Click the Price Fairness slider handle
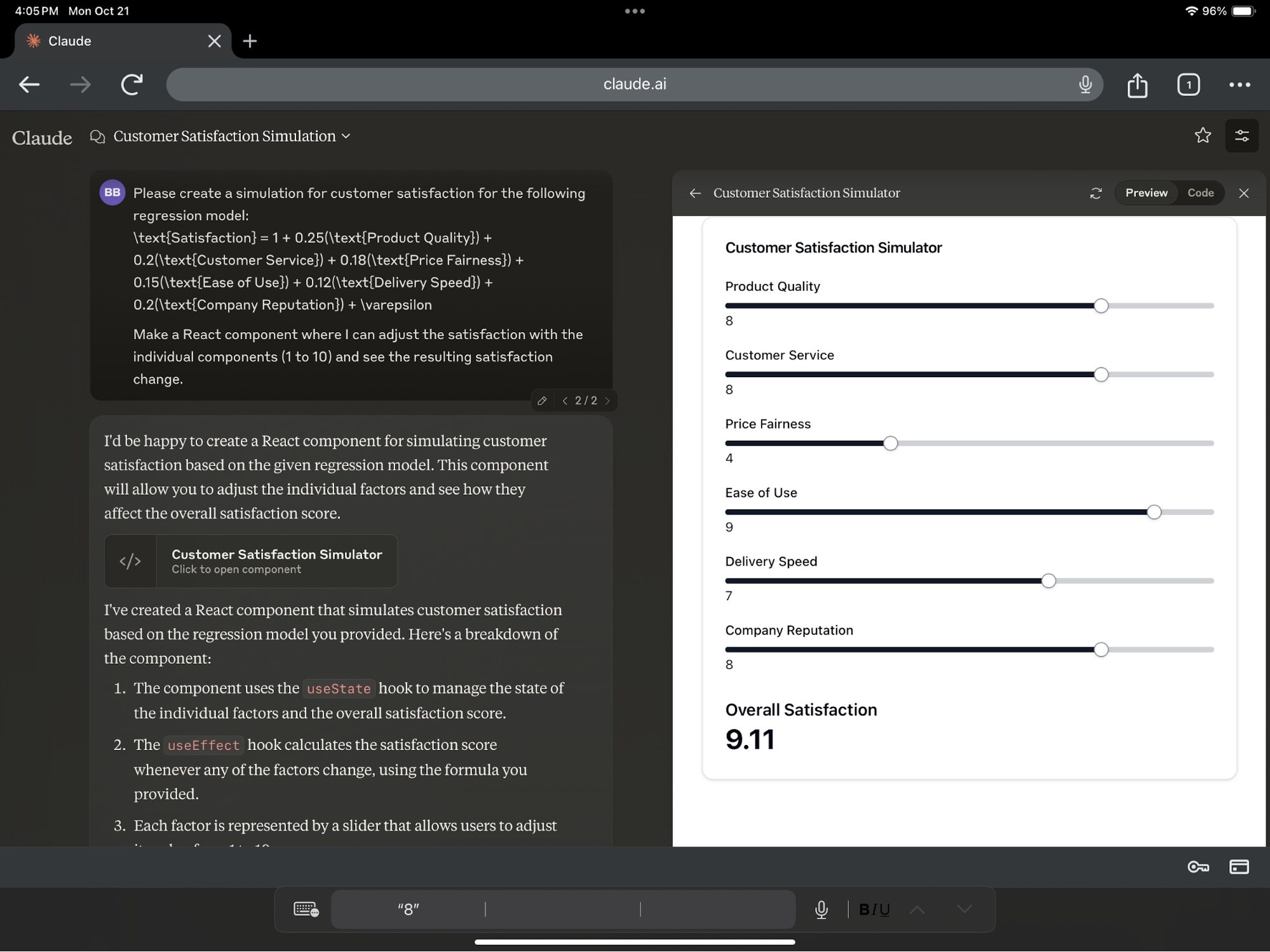 click(x=890, y=443)
